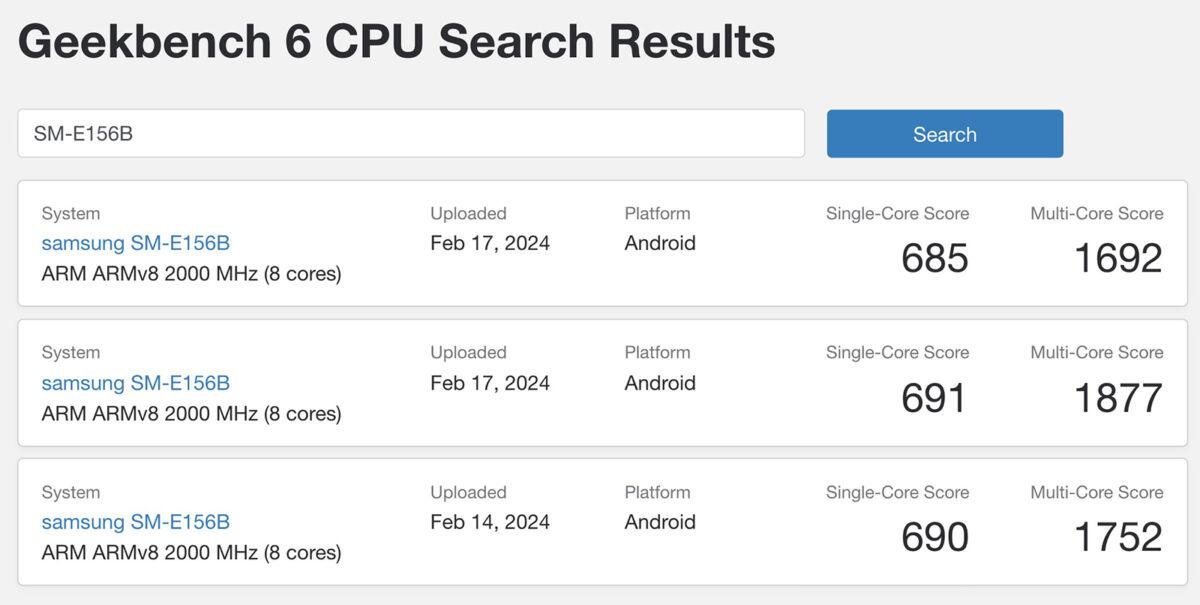Open samsung SM-E156B link scoring 685 single-core
This screenshot has width=1200, height=605.
tap(136, 243)
